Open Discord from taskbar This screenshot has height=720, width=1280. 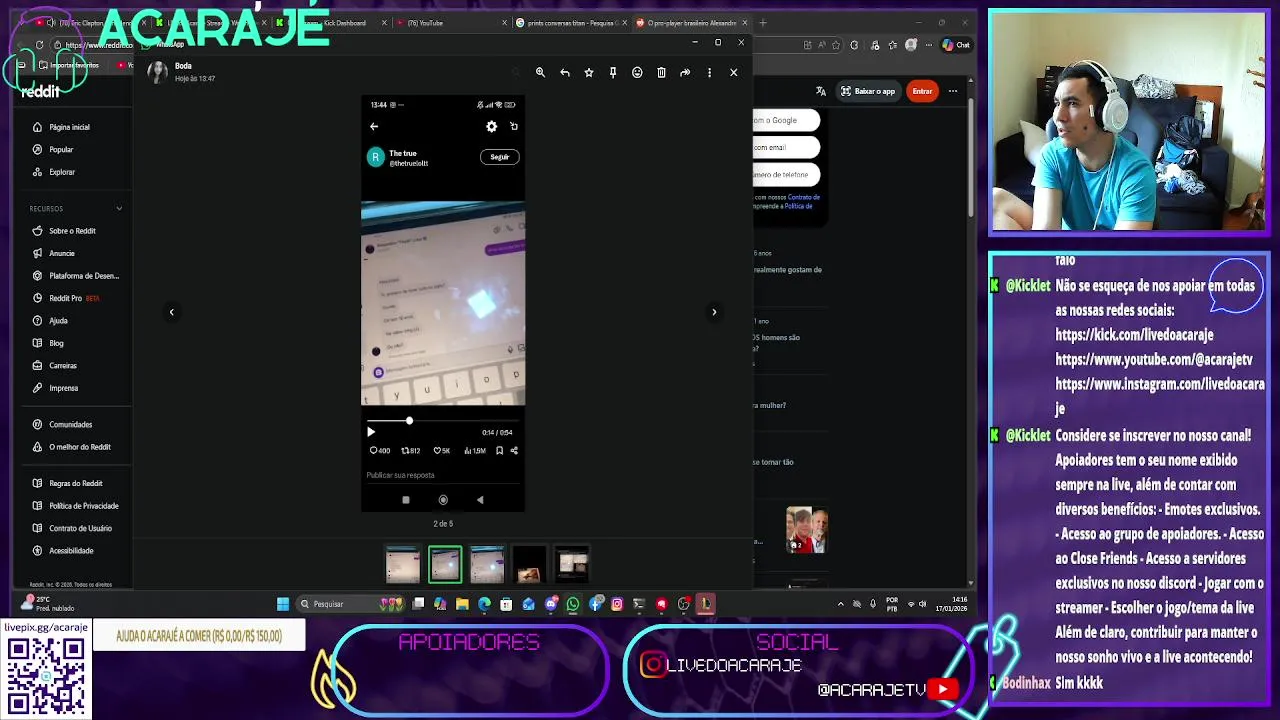pyautogui.click(x=551, y=604)
